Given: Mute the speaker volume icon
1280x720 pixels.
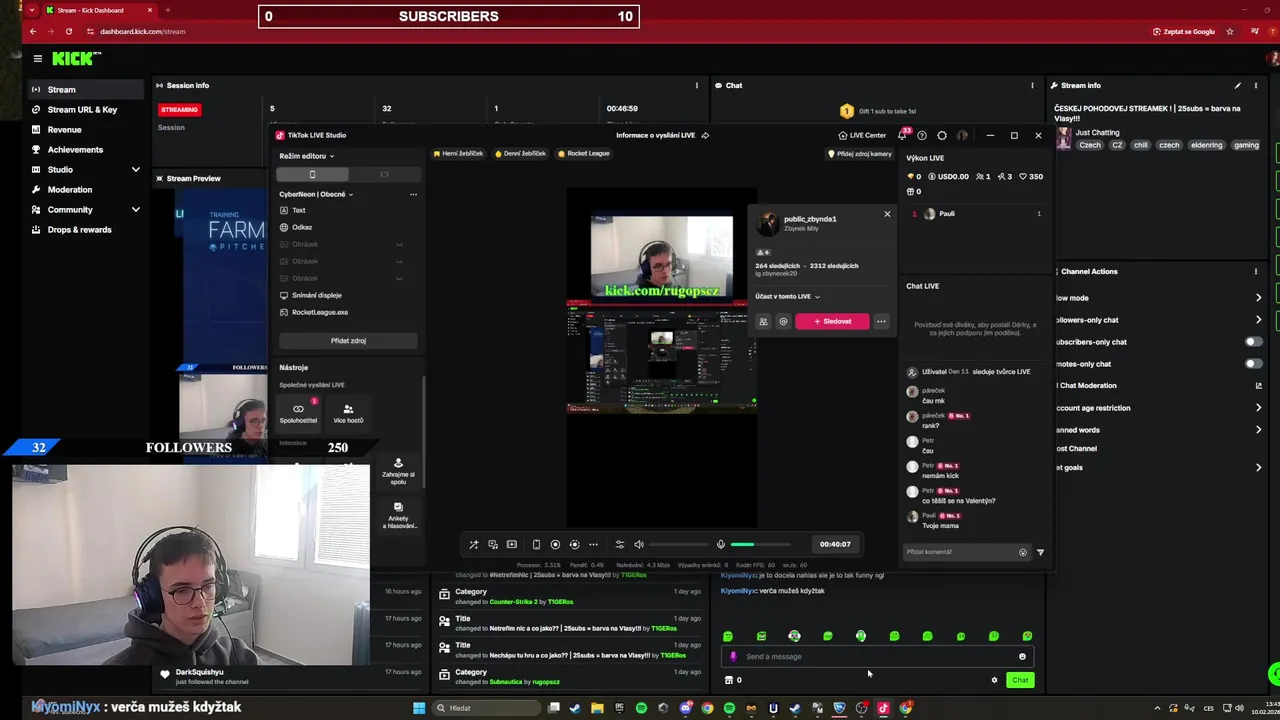Looking at the screenshot, I should tap(639, 545).
